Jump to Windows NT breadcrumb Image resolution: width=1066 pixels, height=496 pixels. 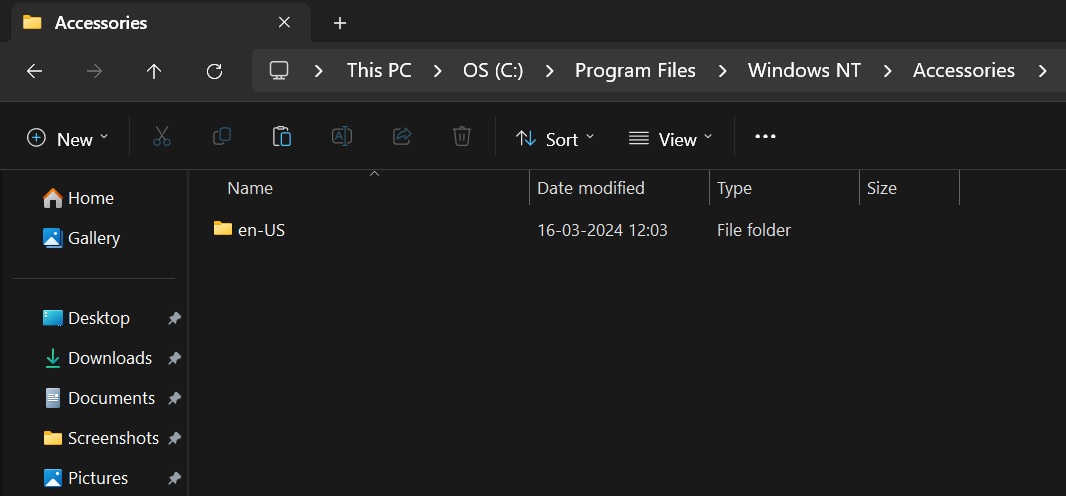click(804, 70)
